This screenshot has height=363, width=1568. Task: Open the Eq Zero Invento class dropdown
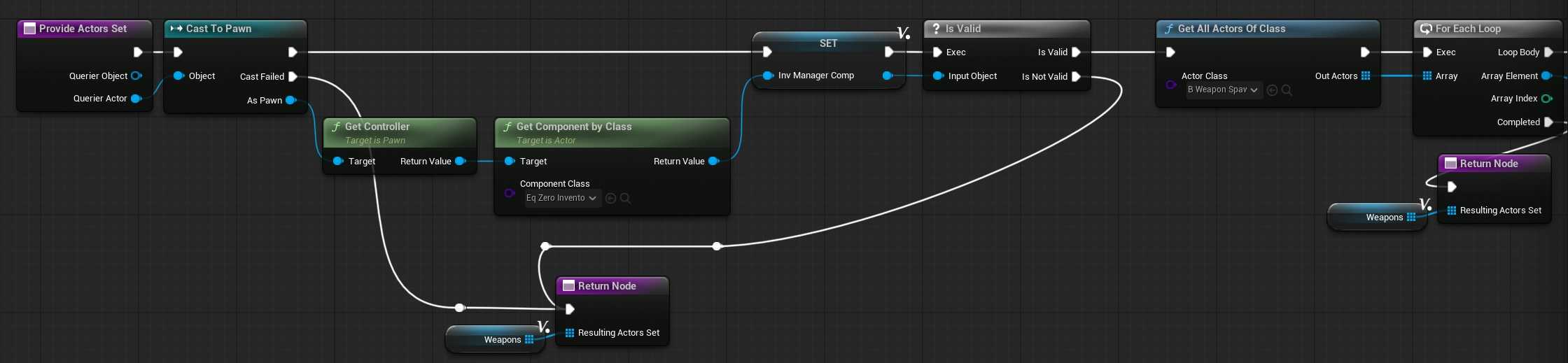click(x=561, y=199)
